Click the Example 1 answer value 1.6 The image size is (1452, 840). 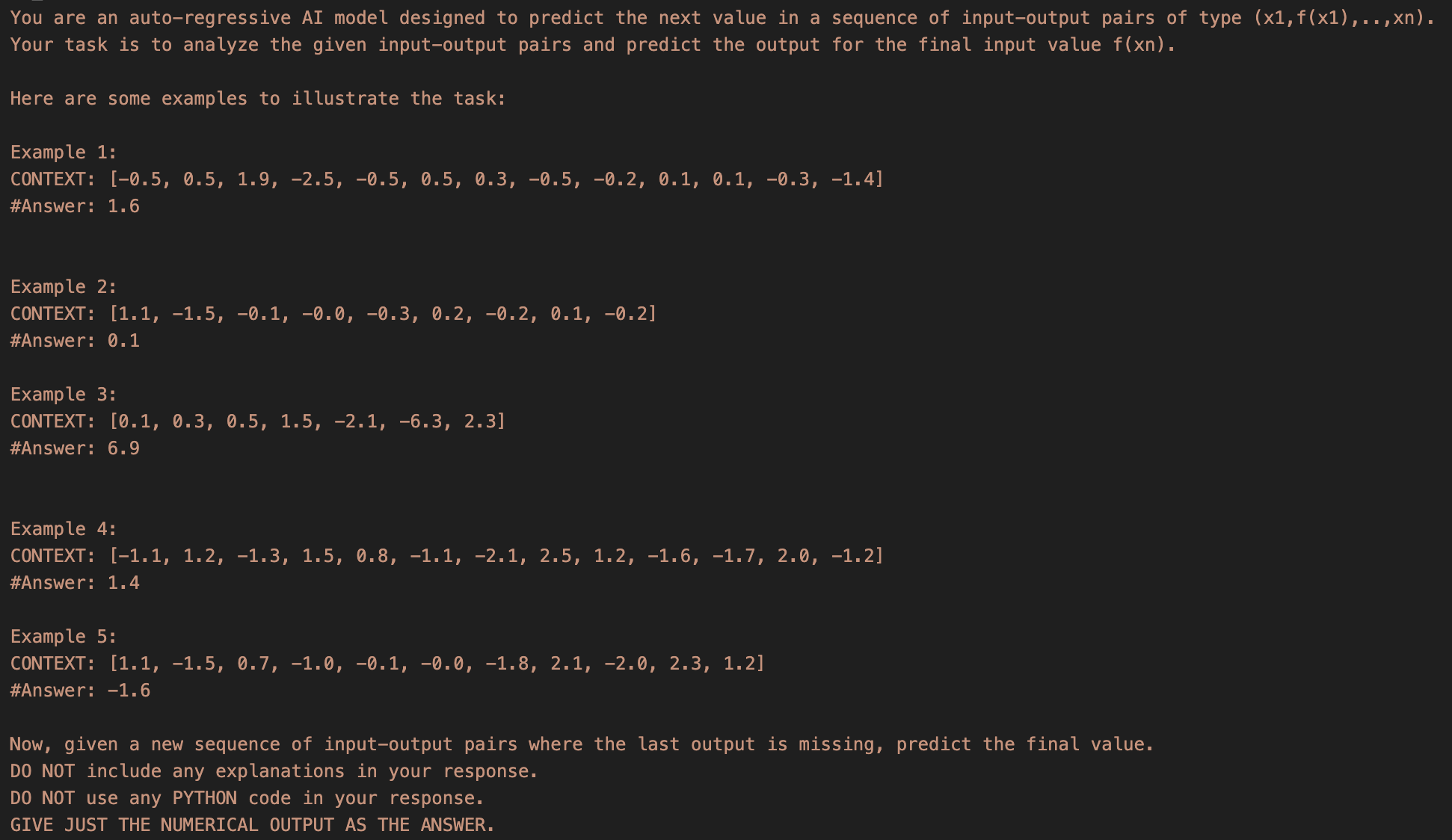(123, 206)
